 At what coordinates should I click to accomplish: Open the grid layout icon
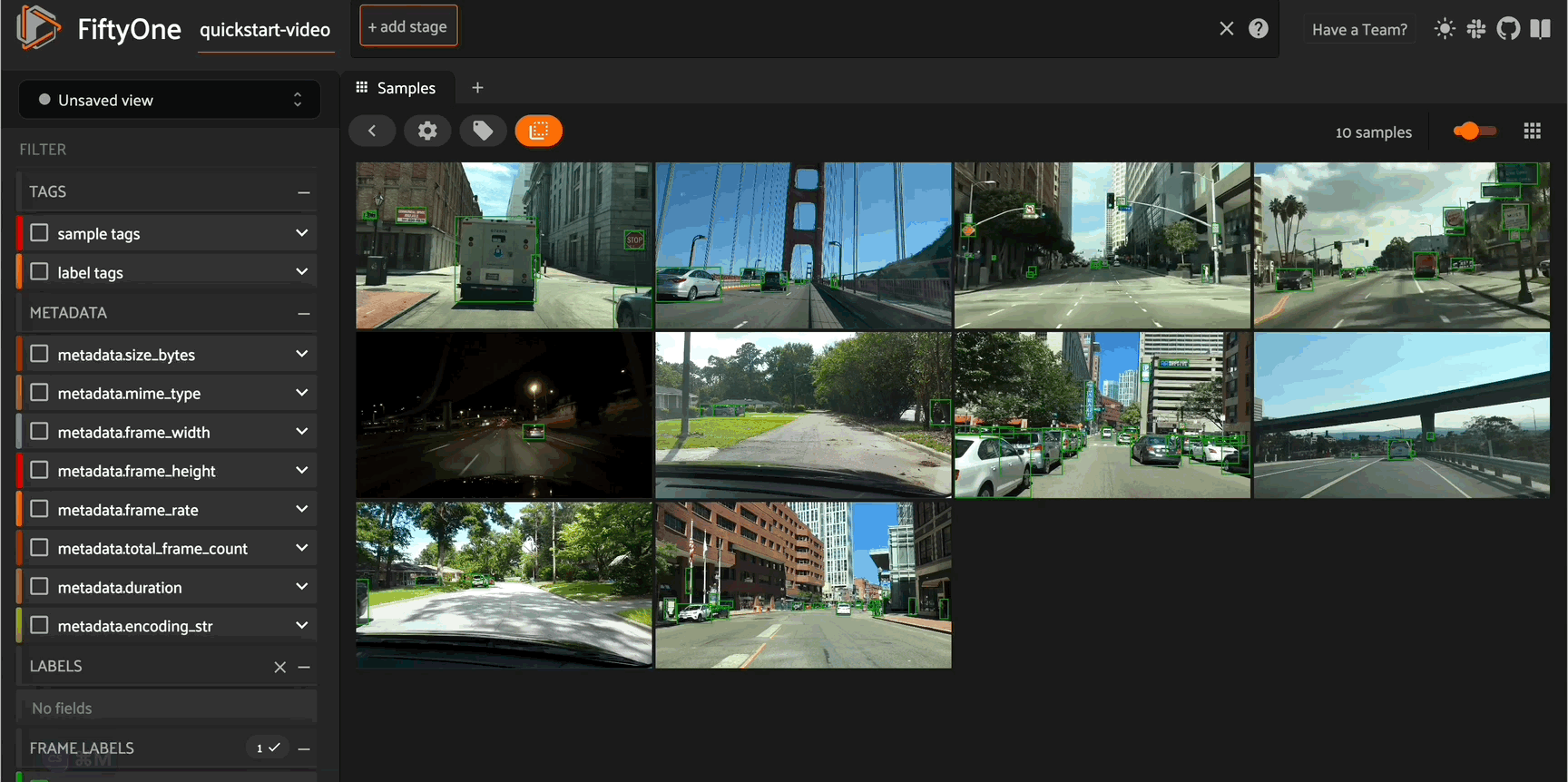point(1533,132)
